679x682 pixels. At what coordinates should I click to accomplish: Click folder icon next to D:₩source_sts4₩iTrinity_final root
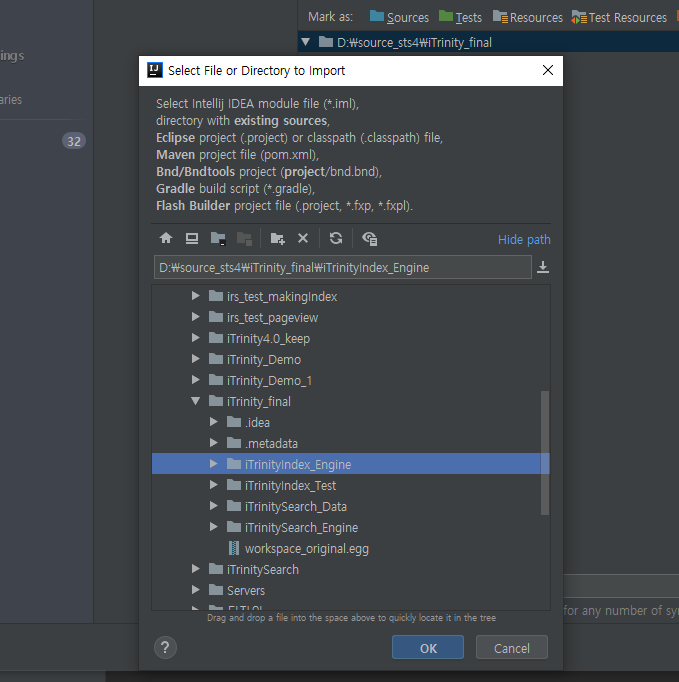pos(326,42)
